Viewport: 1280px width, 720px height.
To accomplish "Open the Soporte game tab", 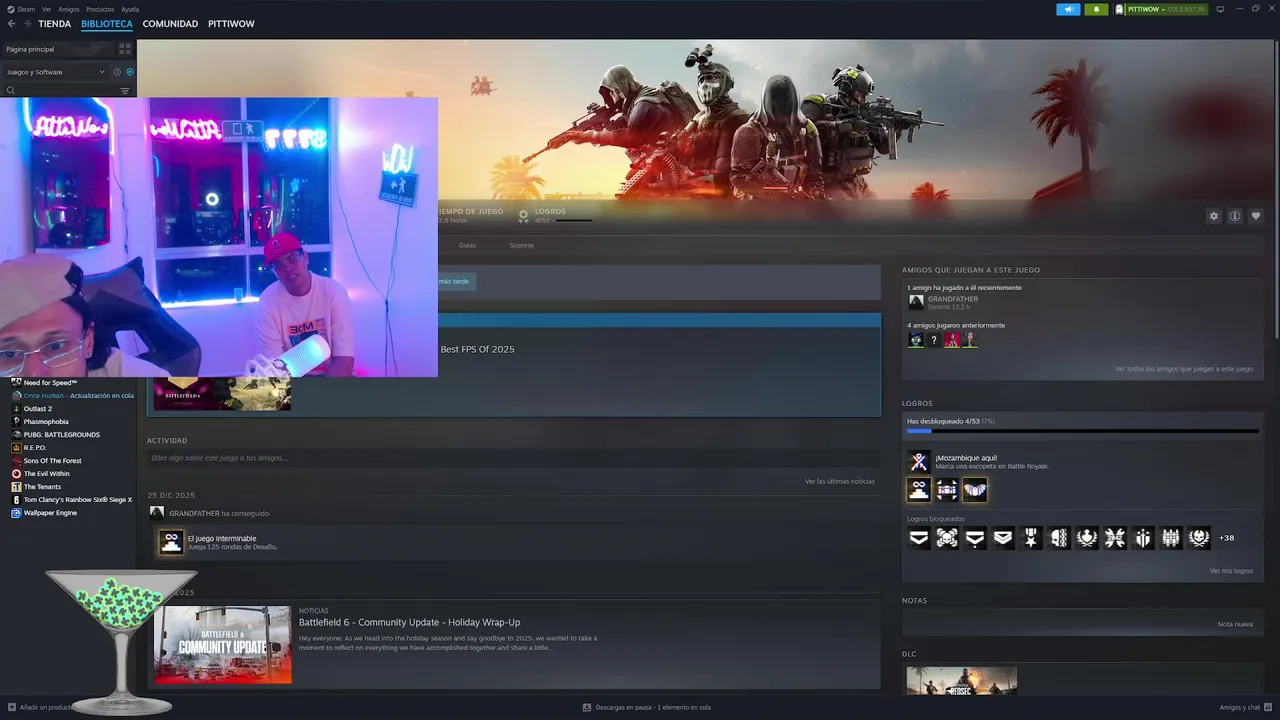I will pyautogui.click(x=521, y=245).
